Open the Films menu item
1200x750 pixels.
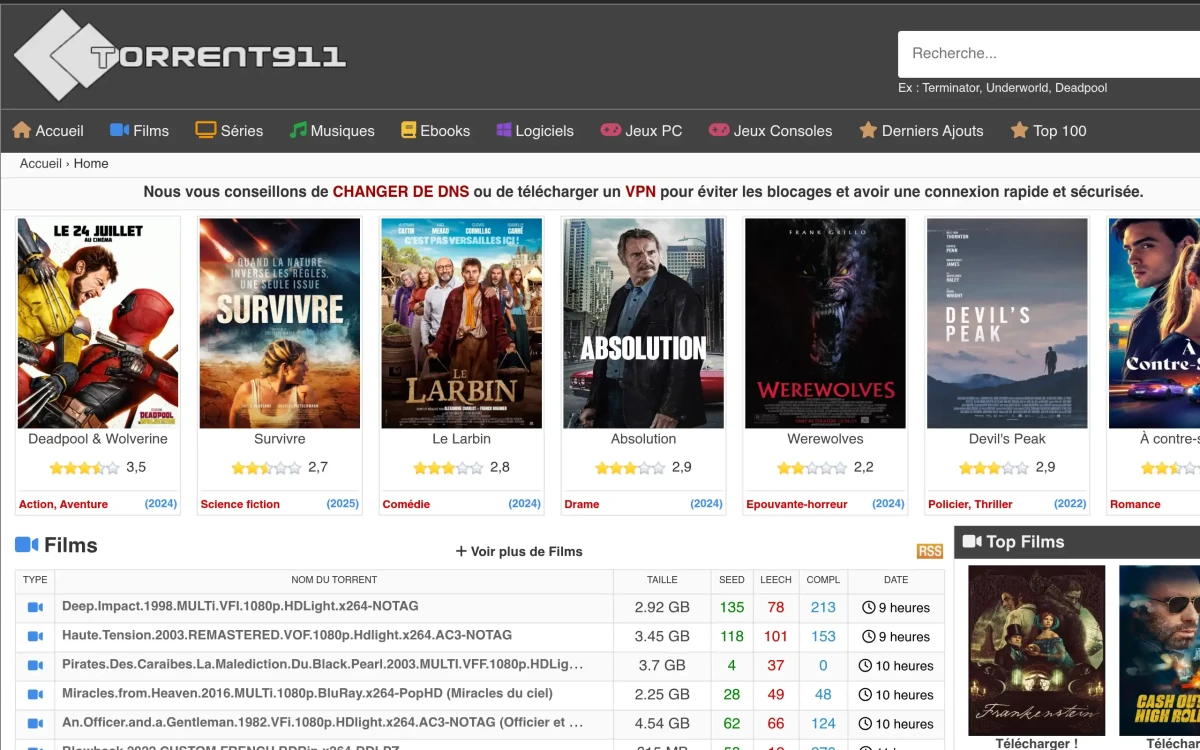coord(139,130)
